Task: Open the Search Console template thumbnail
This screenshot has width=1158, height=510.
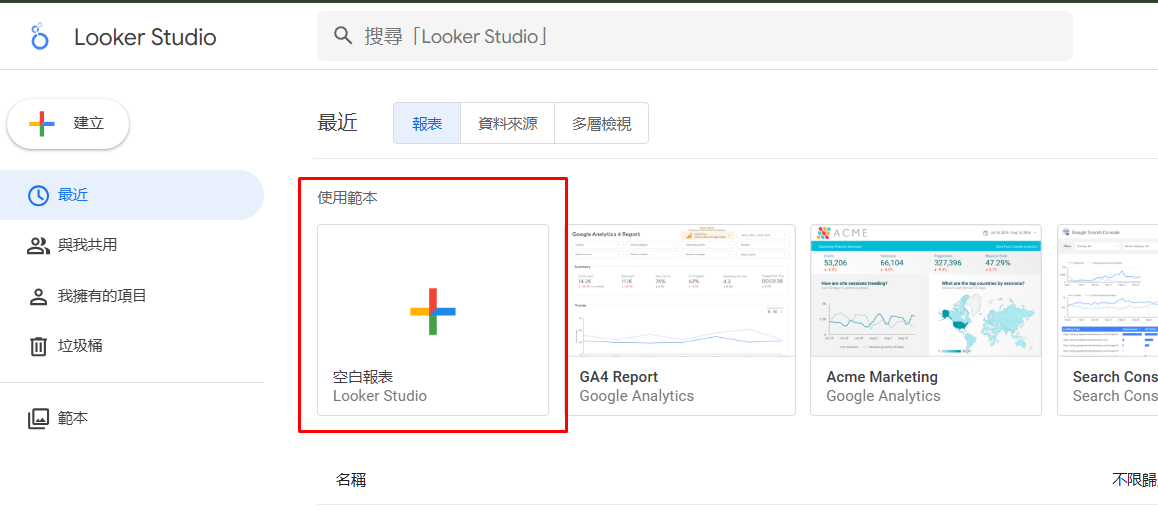Action: tap(1107, 291)
